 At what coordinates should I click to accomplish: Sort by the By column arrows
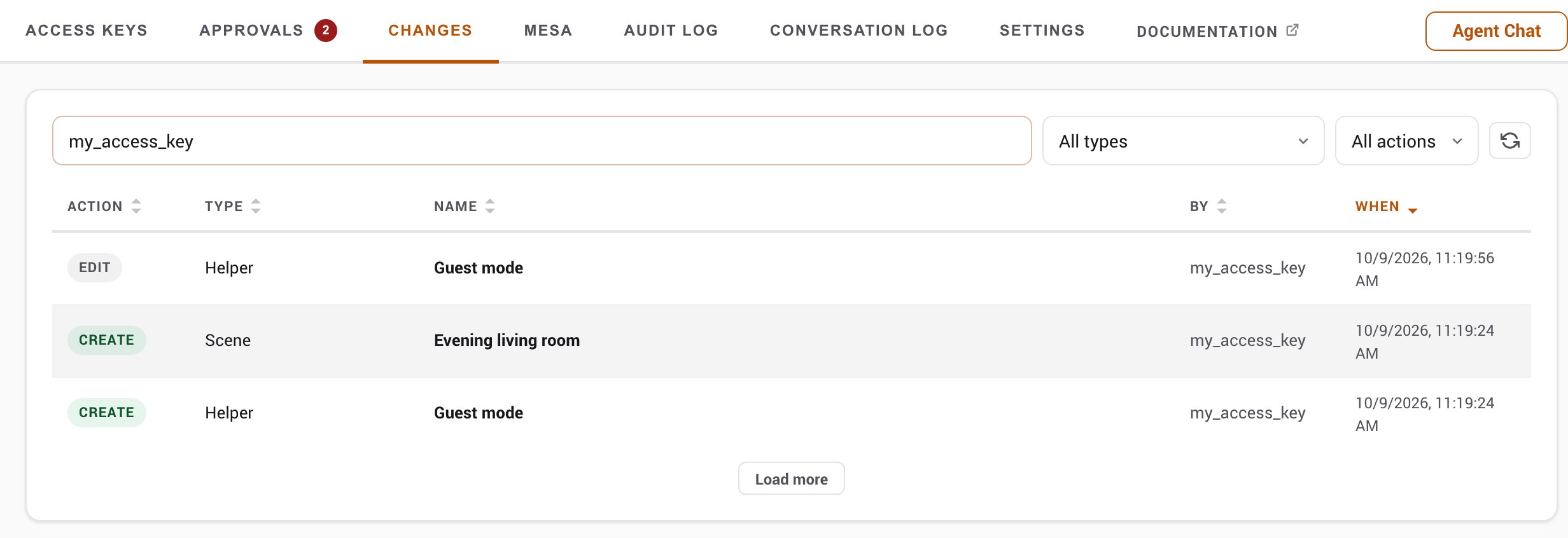tap(1222, 206)
